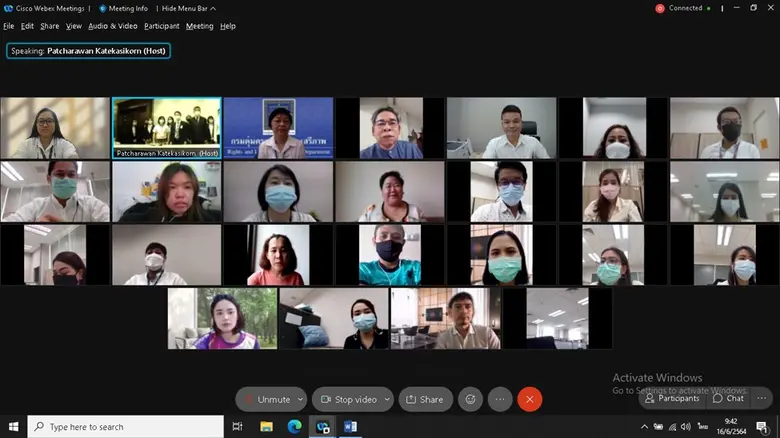Click the Unmute microphone button
This screenshot has width=780, height=438.
pos(266,399)
